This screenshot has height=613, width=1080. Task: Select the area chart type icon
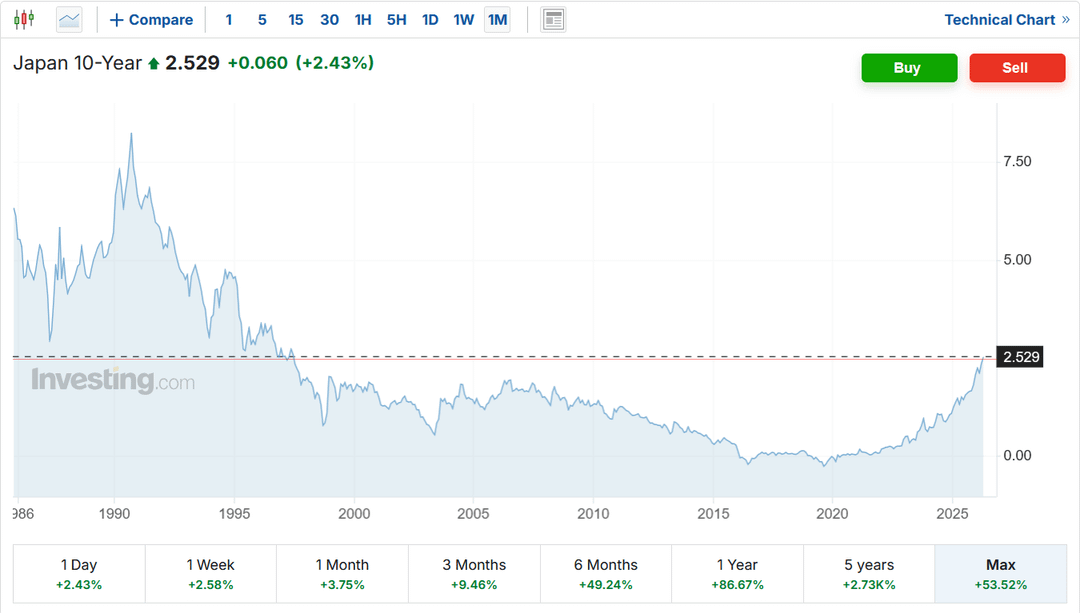pos(69,19)
